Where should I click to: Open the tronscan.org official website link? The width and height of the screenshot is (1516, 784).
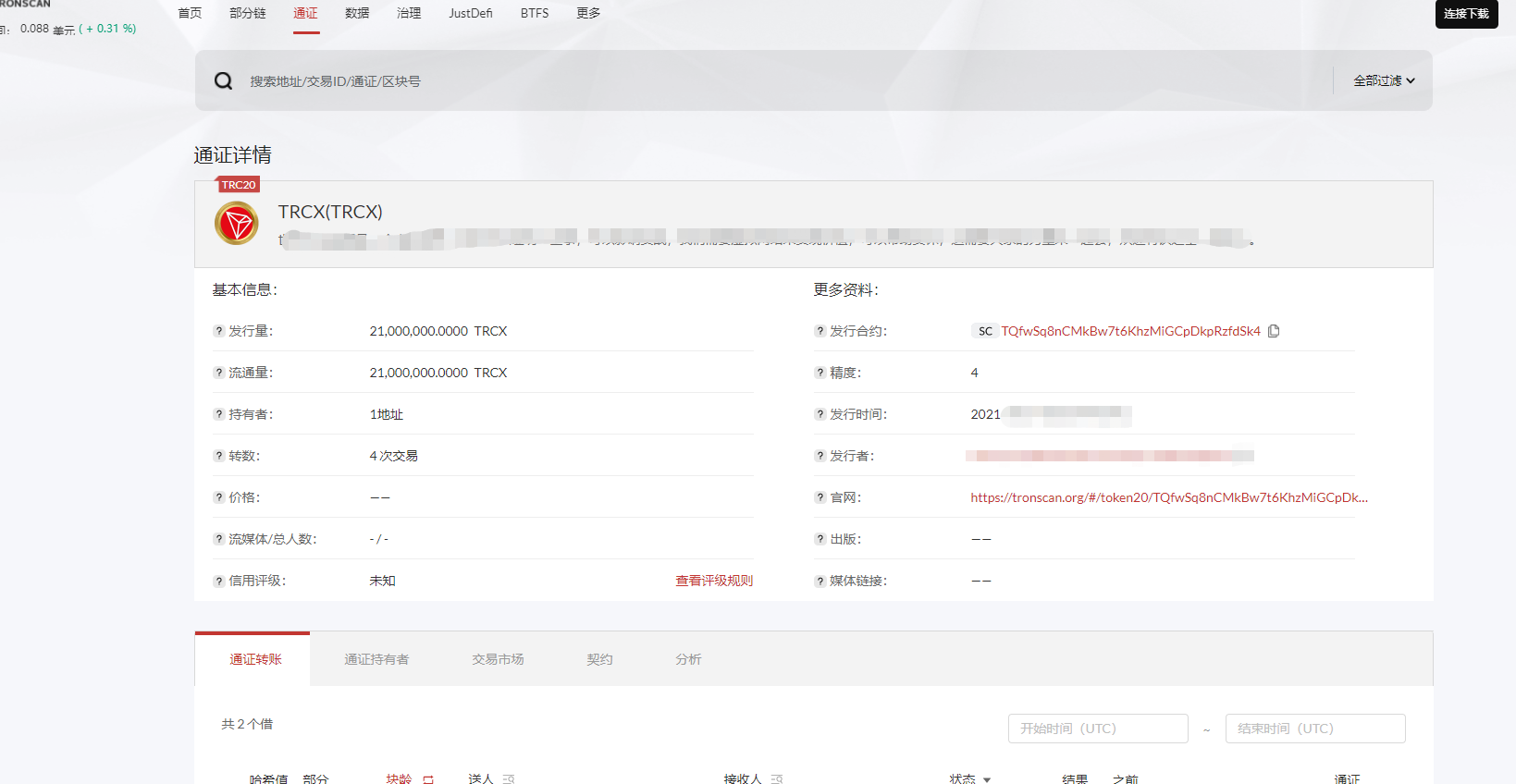tap(1169, 497)
